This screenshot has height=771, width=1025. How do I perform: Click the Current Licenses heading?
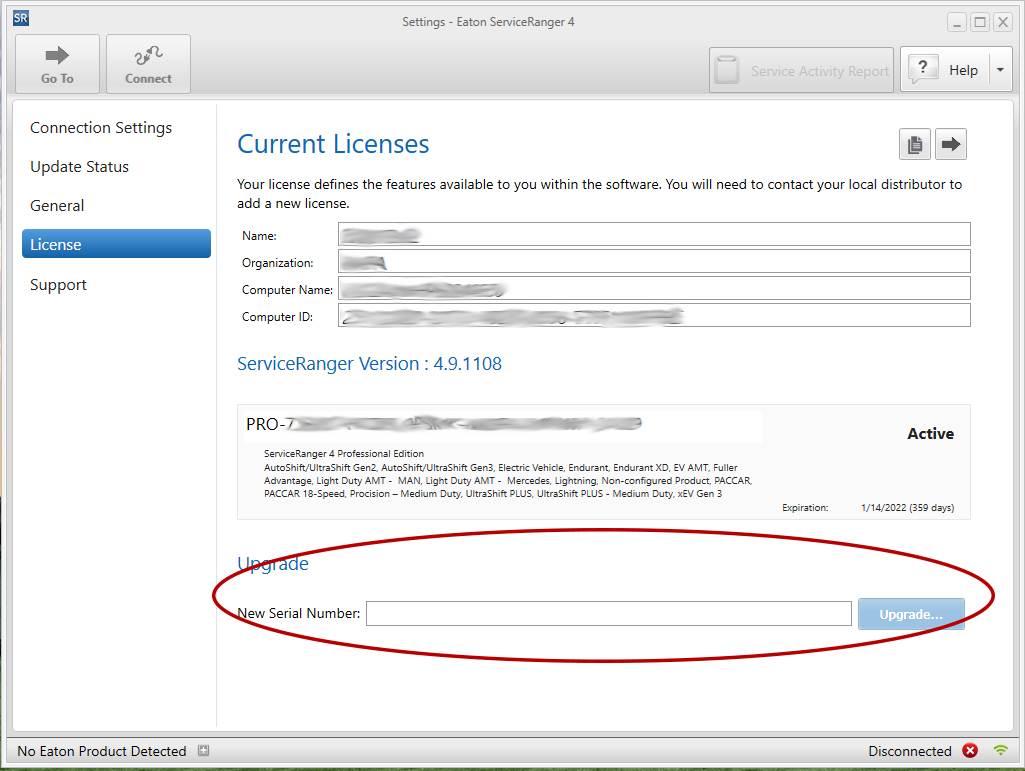(x=333, y=144)
